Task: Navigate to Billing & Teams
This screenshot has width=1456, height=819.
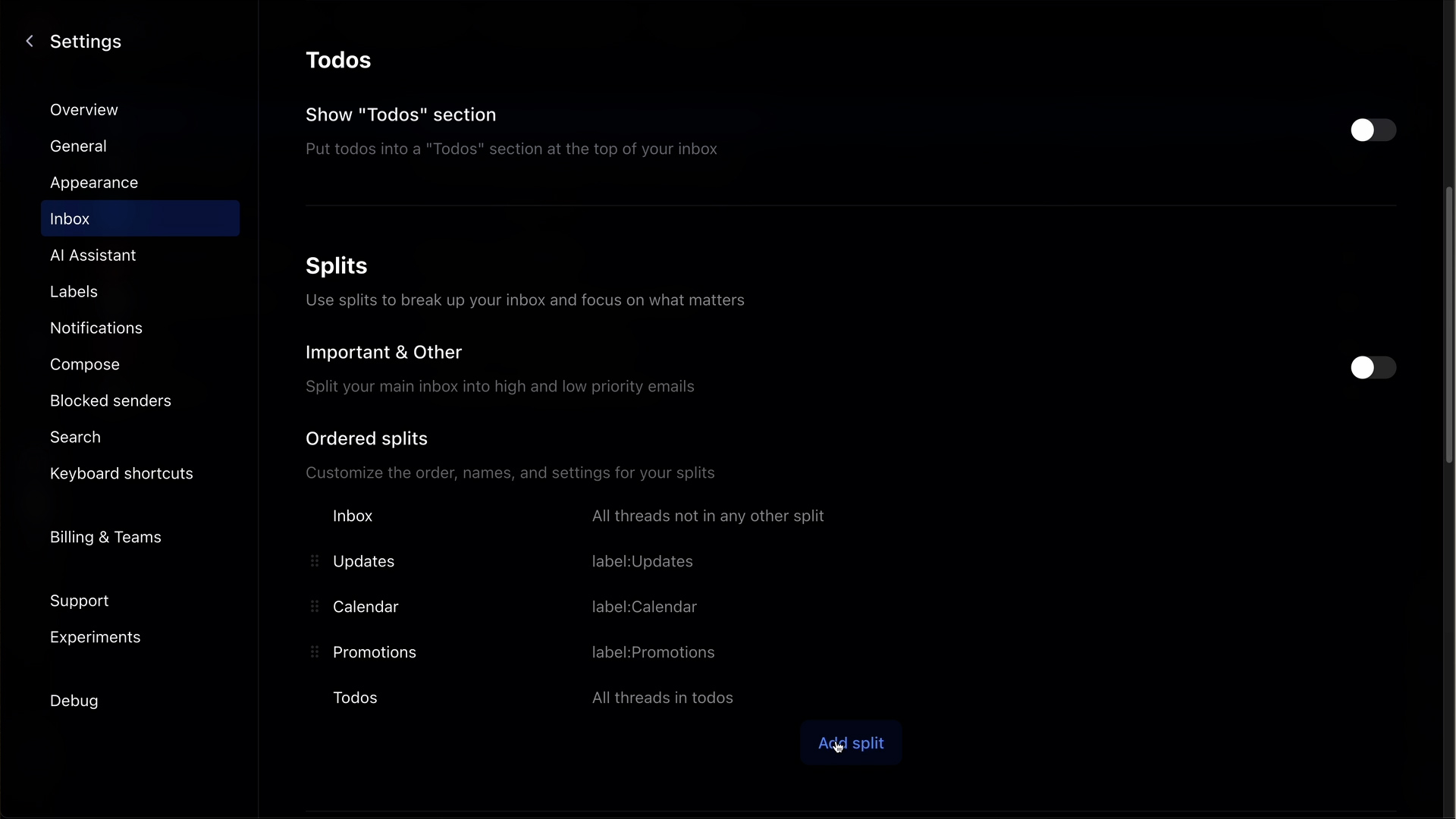Action: 105,537
